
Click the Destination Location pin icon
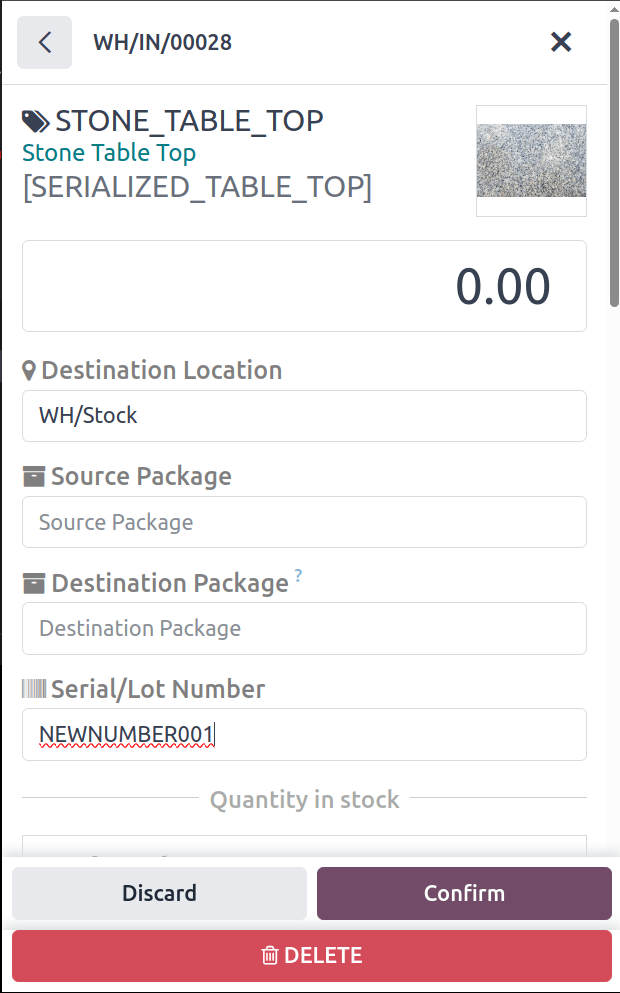pyautogui.click(x=29, y=371)
